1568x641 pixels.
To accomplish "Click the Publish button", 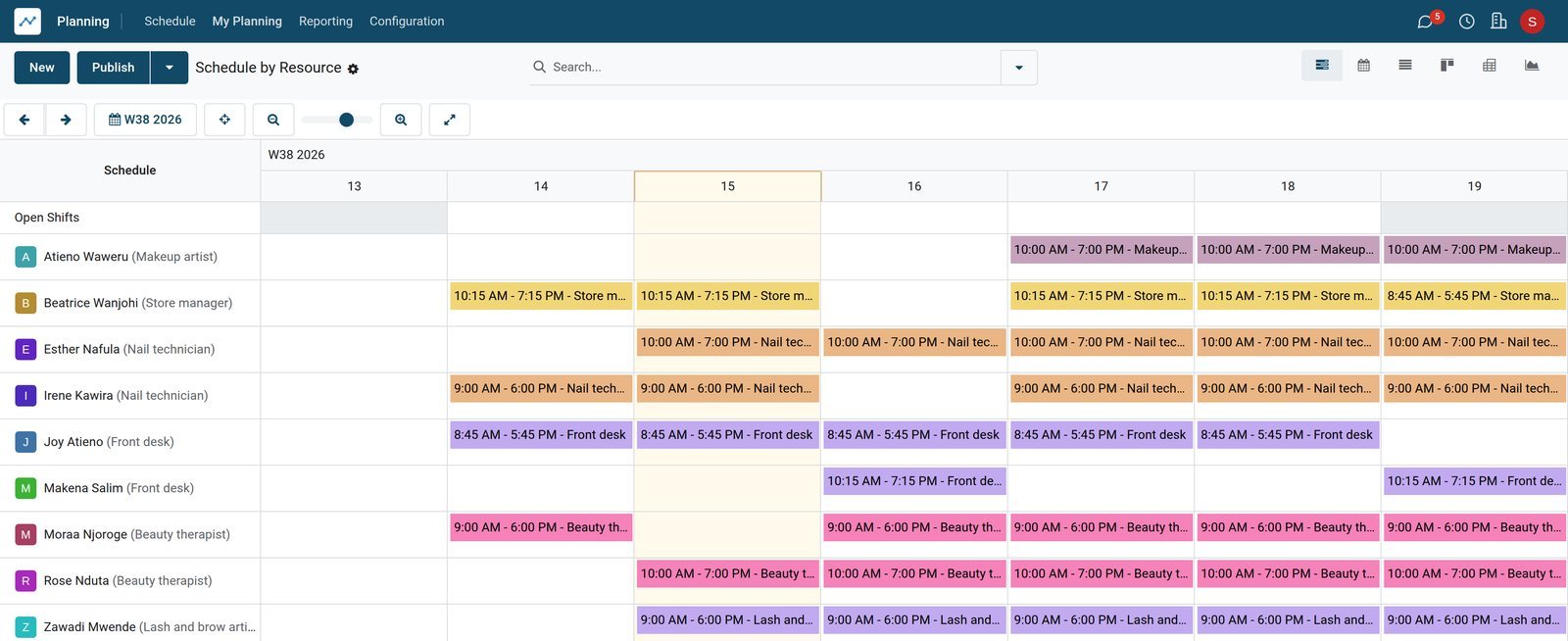I will click(114, 68).
